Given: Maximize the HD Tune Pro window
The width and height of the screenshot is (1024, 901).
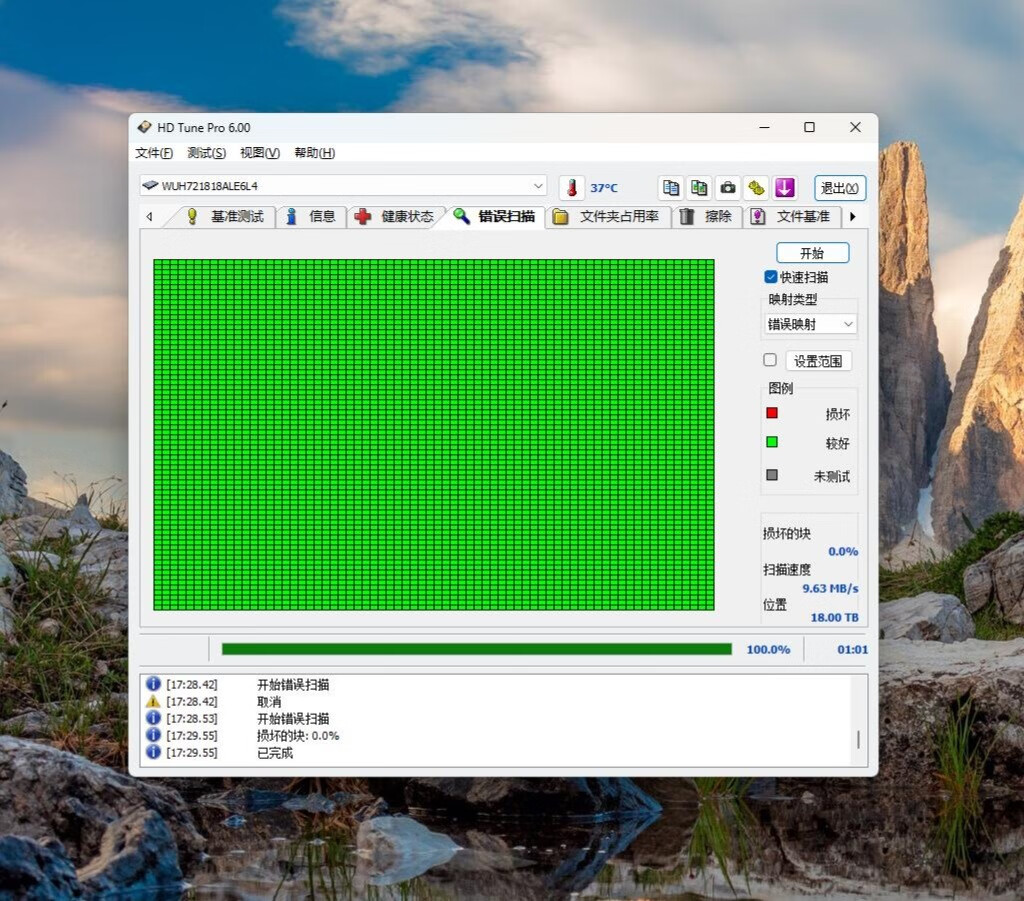Looking at the screenshot, I should coord(809,127).
